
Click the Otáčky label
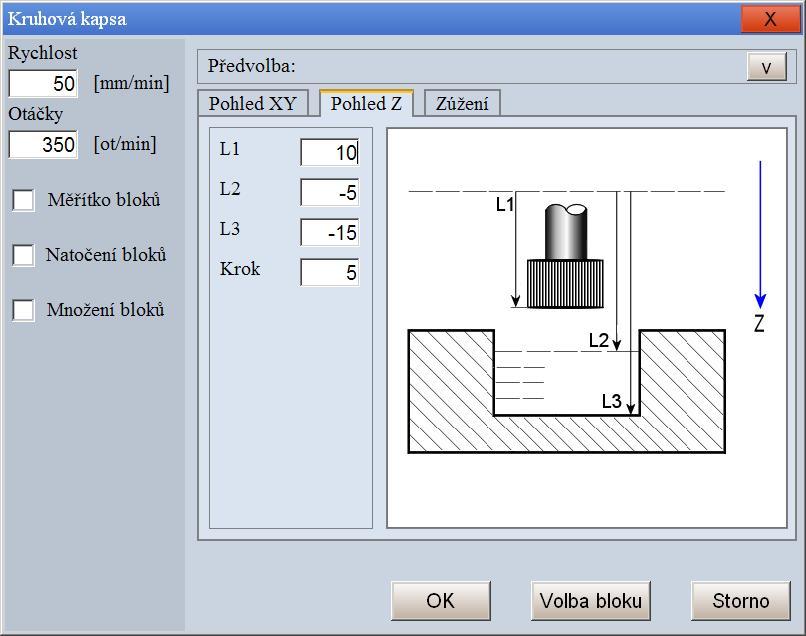(35, 114)
